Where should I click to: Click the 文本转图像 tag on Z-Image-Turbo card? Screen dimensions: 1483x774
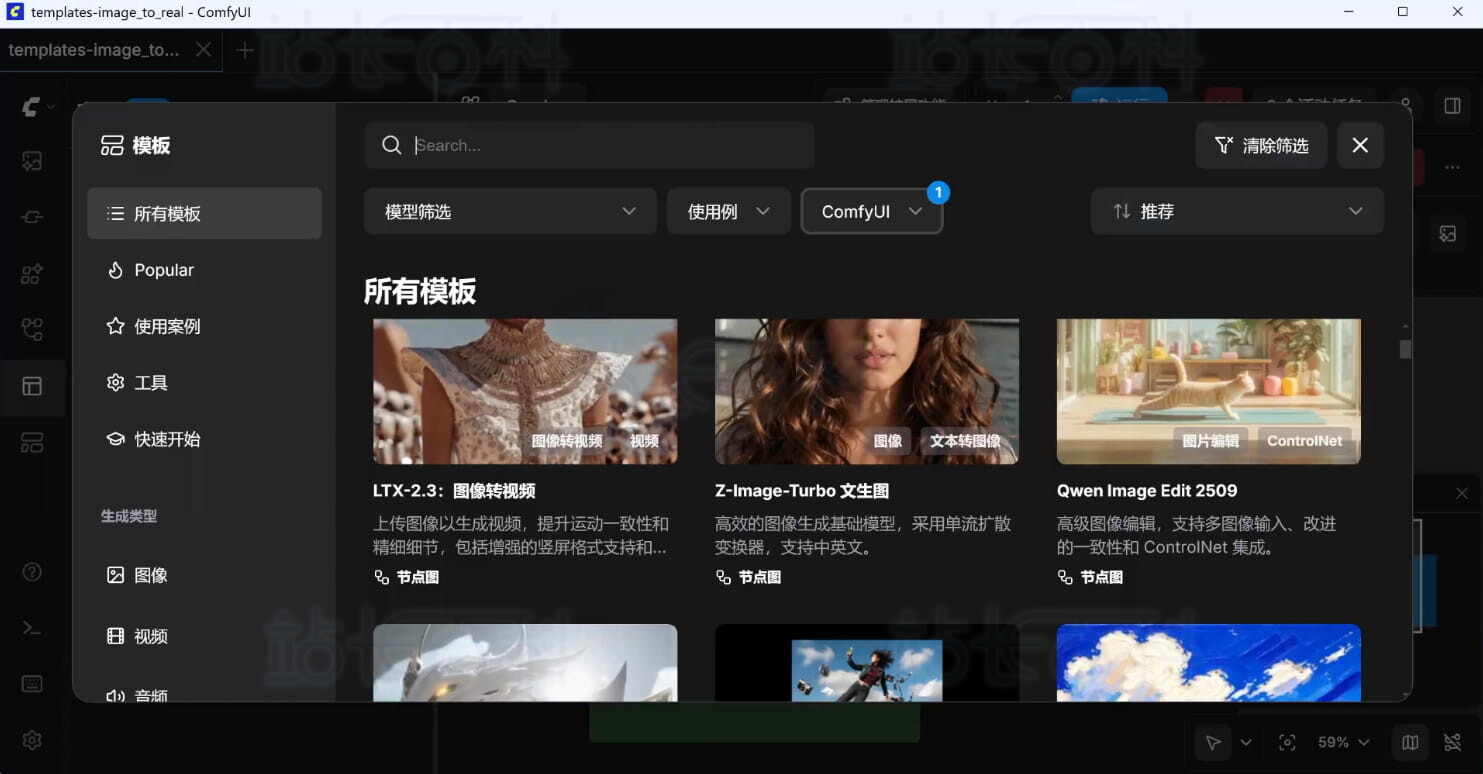coord(965,441)
